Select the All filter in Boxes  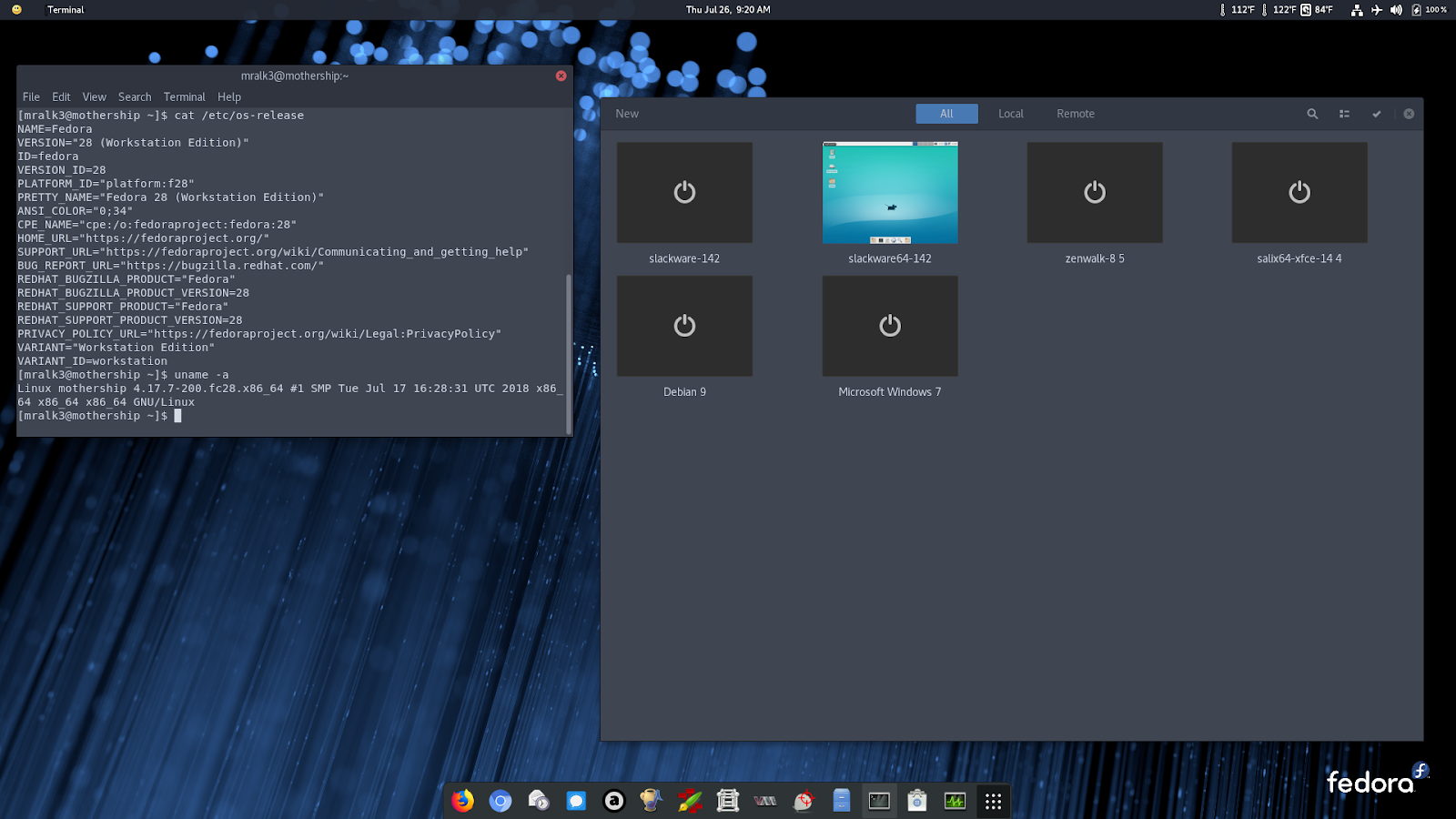click(946, 114)
